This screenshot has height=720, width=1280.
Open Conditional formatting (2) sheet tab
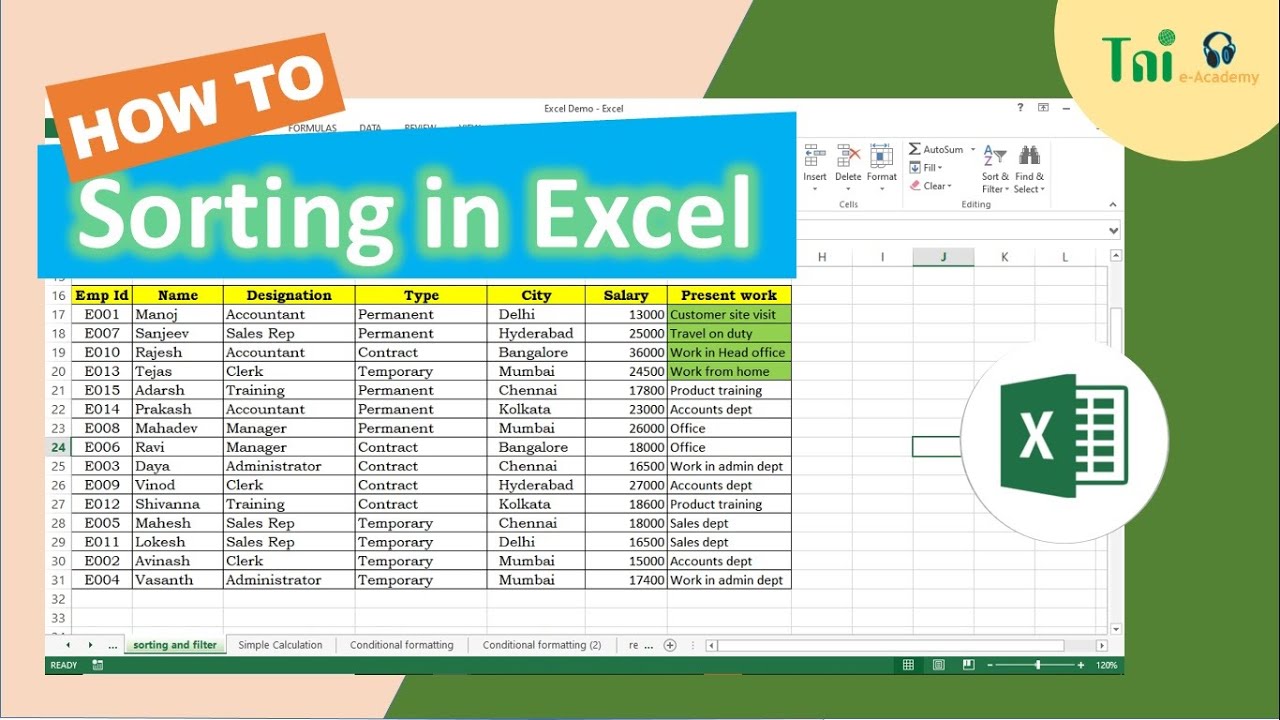[542, 645]
